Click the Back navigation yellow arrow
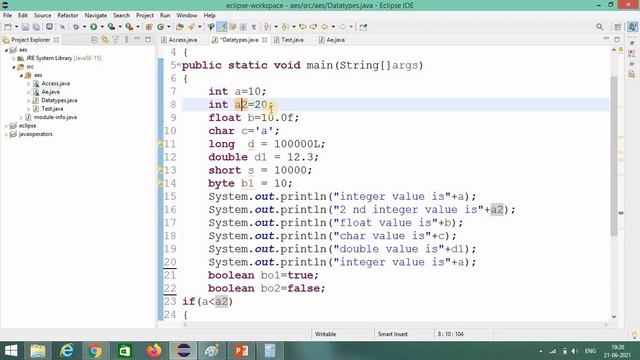The width and height of the screenshot is (640, 360). click(x=324, y=27)
